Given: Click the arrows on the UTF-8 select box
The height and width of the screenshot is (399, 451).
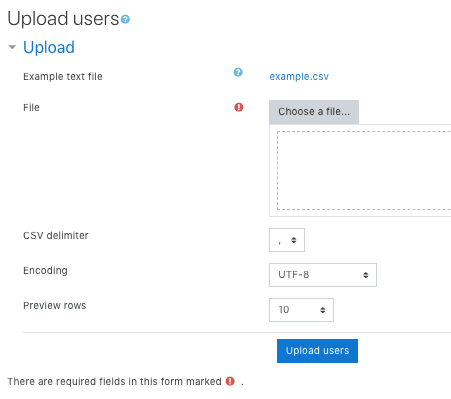Looking at the screenshot, I should (366, 275).
